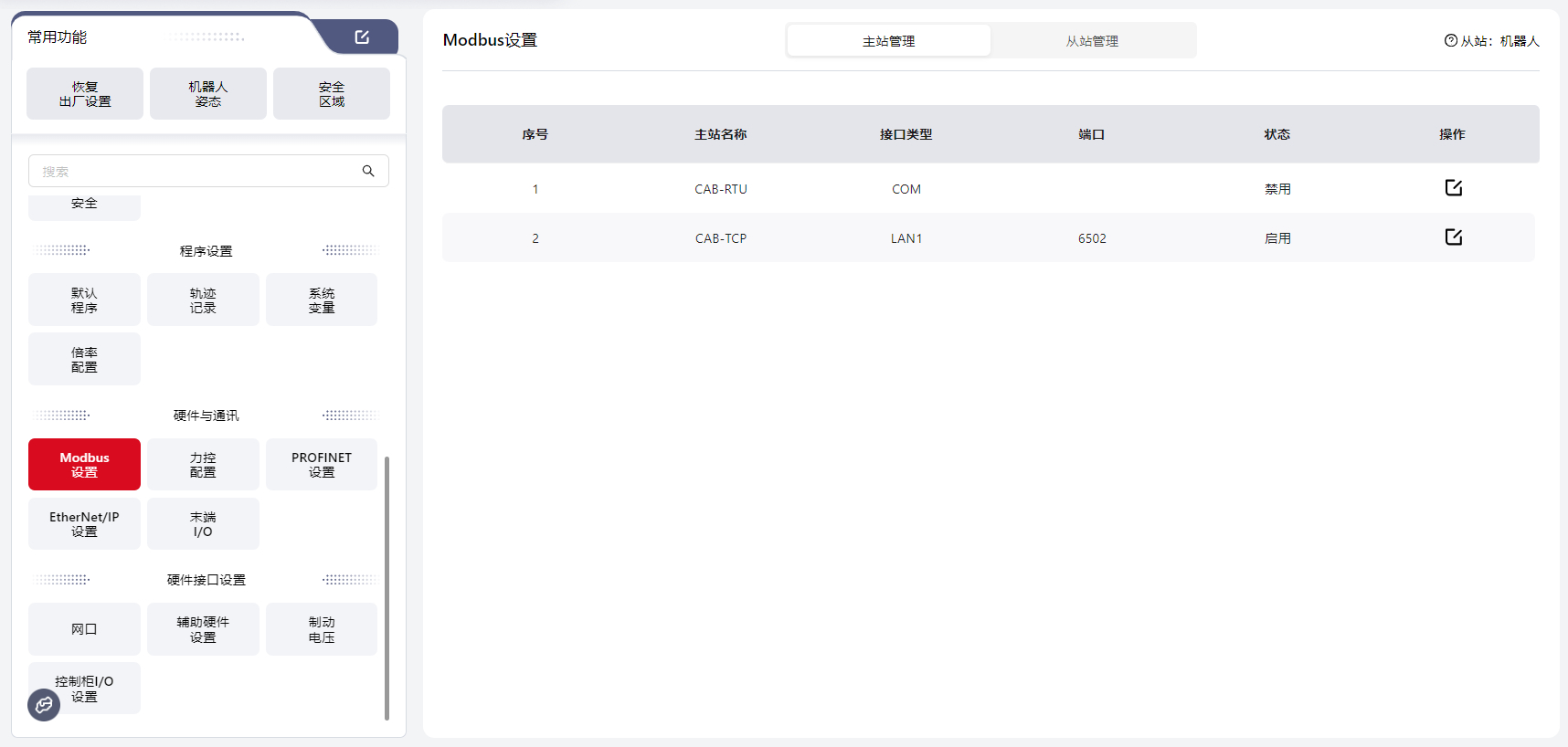The image size is (1568, 747).
Task: Open 力控配置 settings
Action: 203,465
